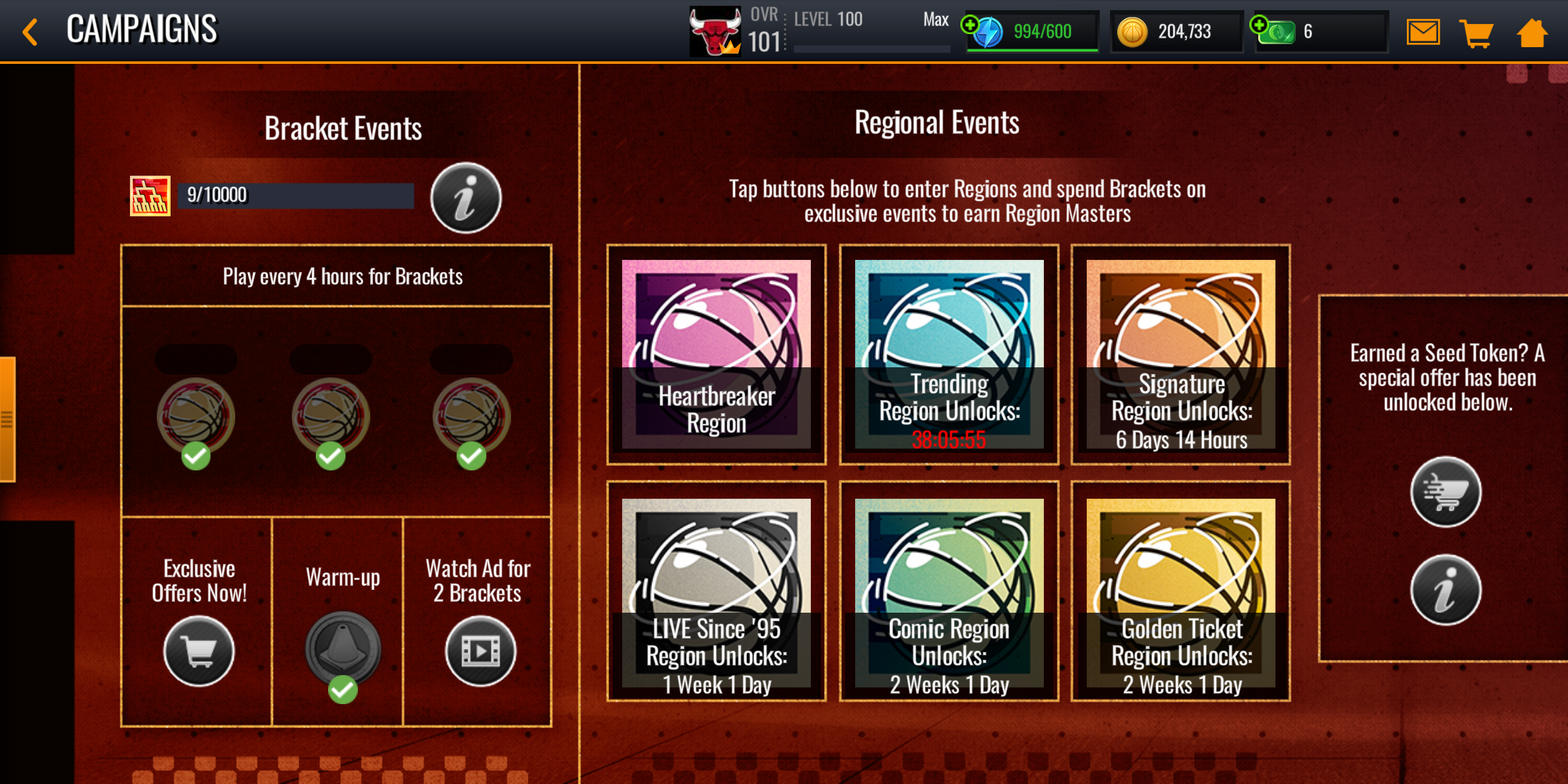Add cash with green plus icon
1568x784 pixels.
[x=1259, y=25]
